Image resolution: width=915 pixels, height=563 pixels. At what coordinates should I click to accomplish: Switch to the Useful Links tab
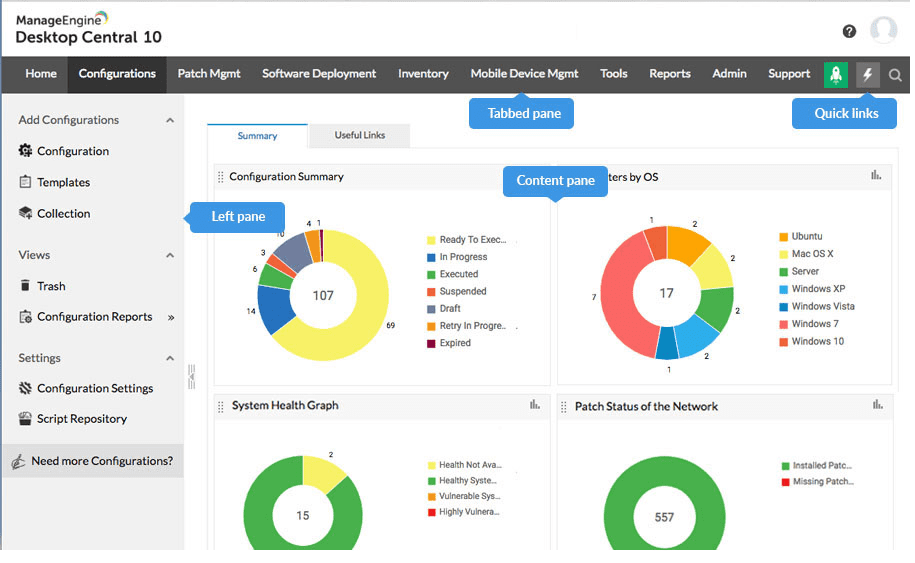359,136
